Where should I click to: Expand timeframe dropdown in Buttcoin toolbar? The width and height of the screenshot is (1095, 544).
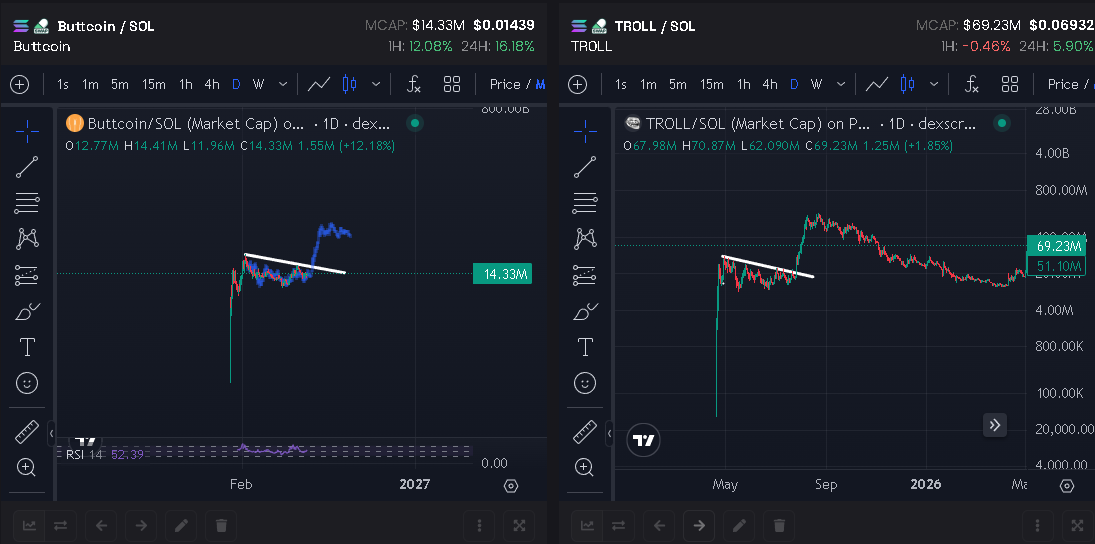point(283,84)
